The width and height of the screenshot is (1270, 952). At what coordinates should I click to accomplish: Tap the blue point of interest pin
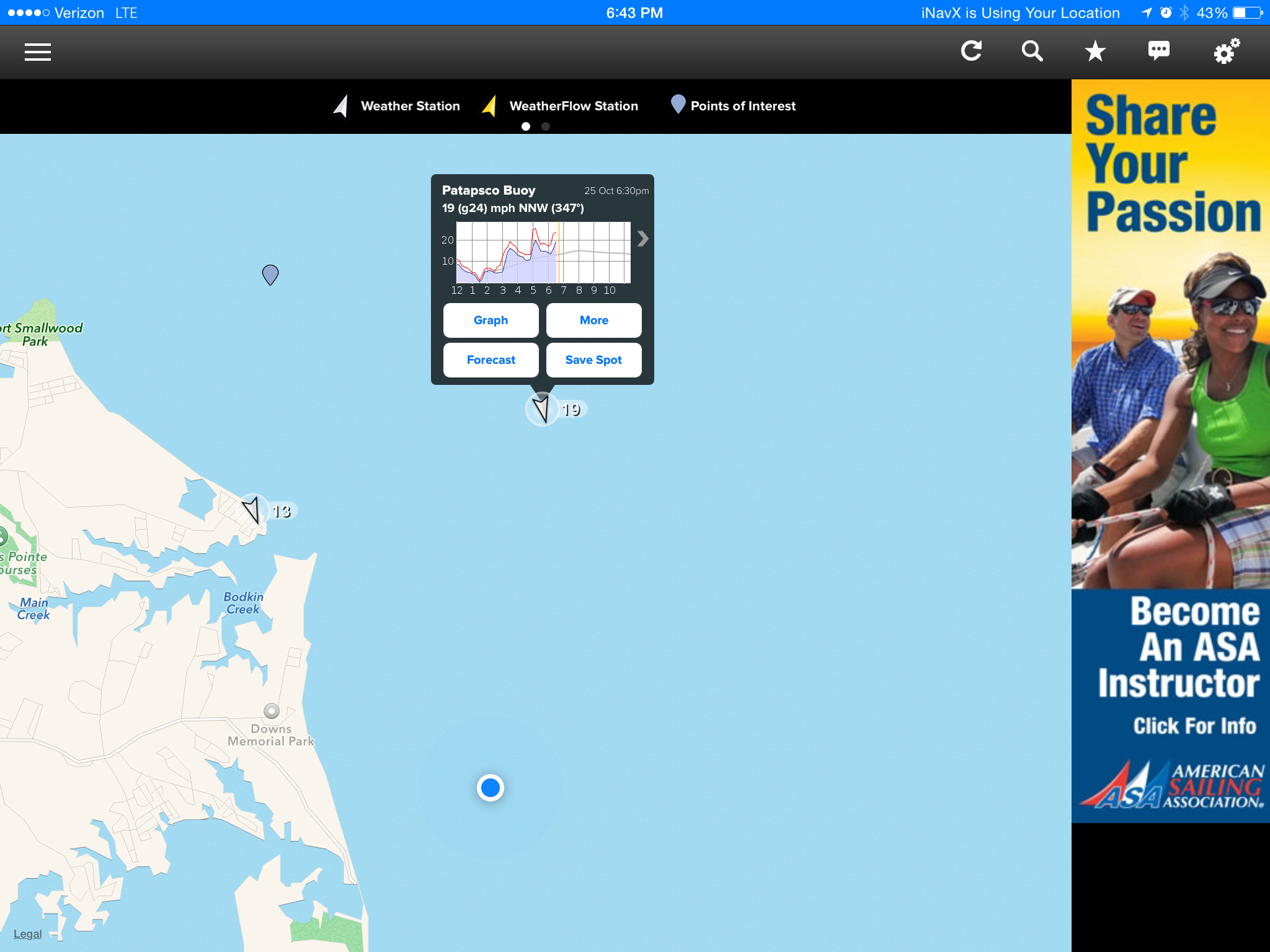pyautogui.click(x=270, y=274)
